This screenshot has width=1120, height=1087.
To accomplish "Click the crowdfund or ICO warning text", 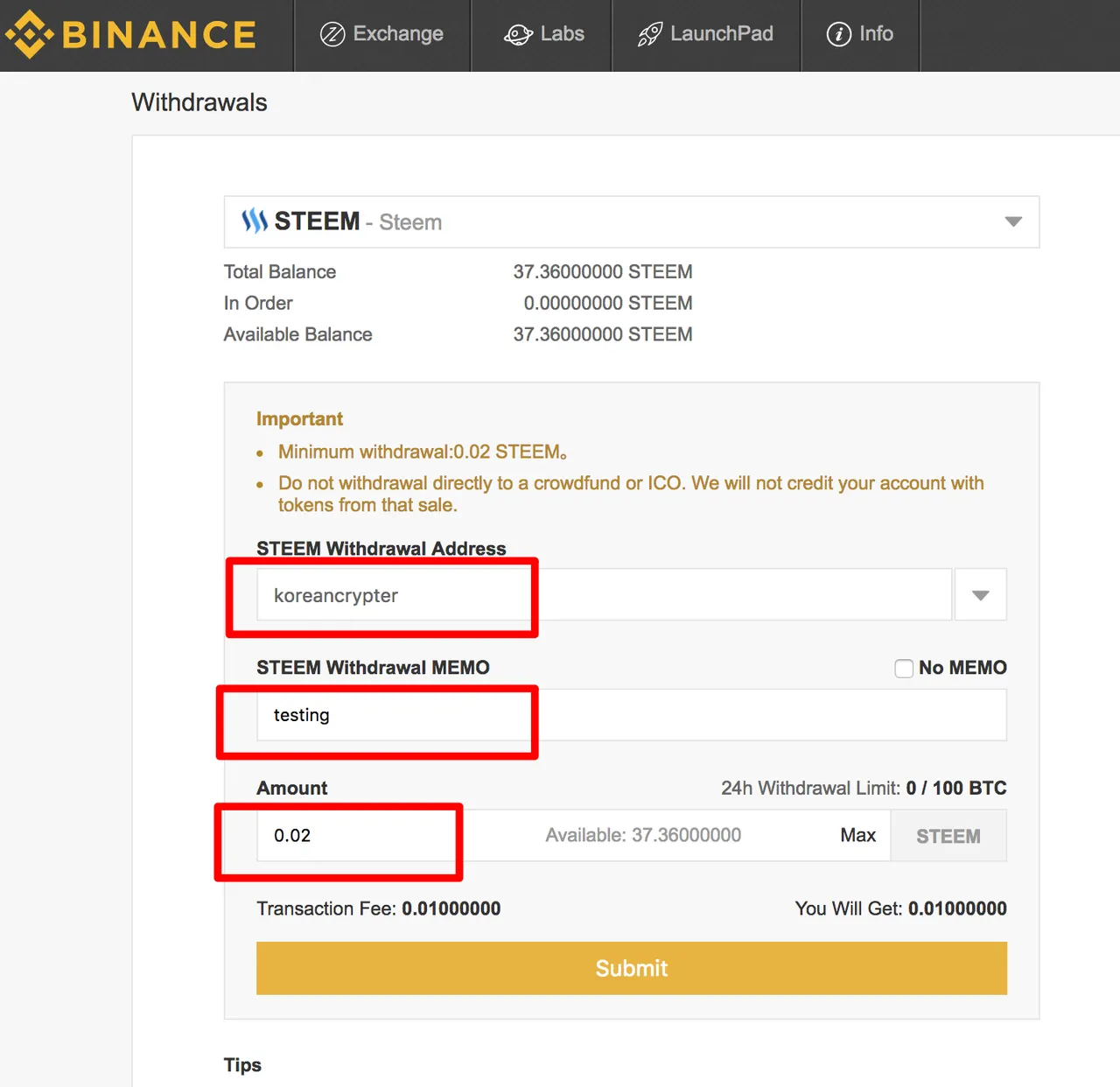I will 631,494.
